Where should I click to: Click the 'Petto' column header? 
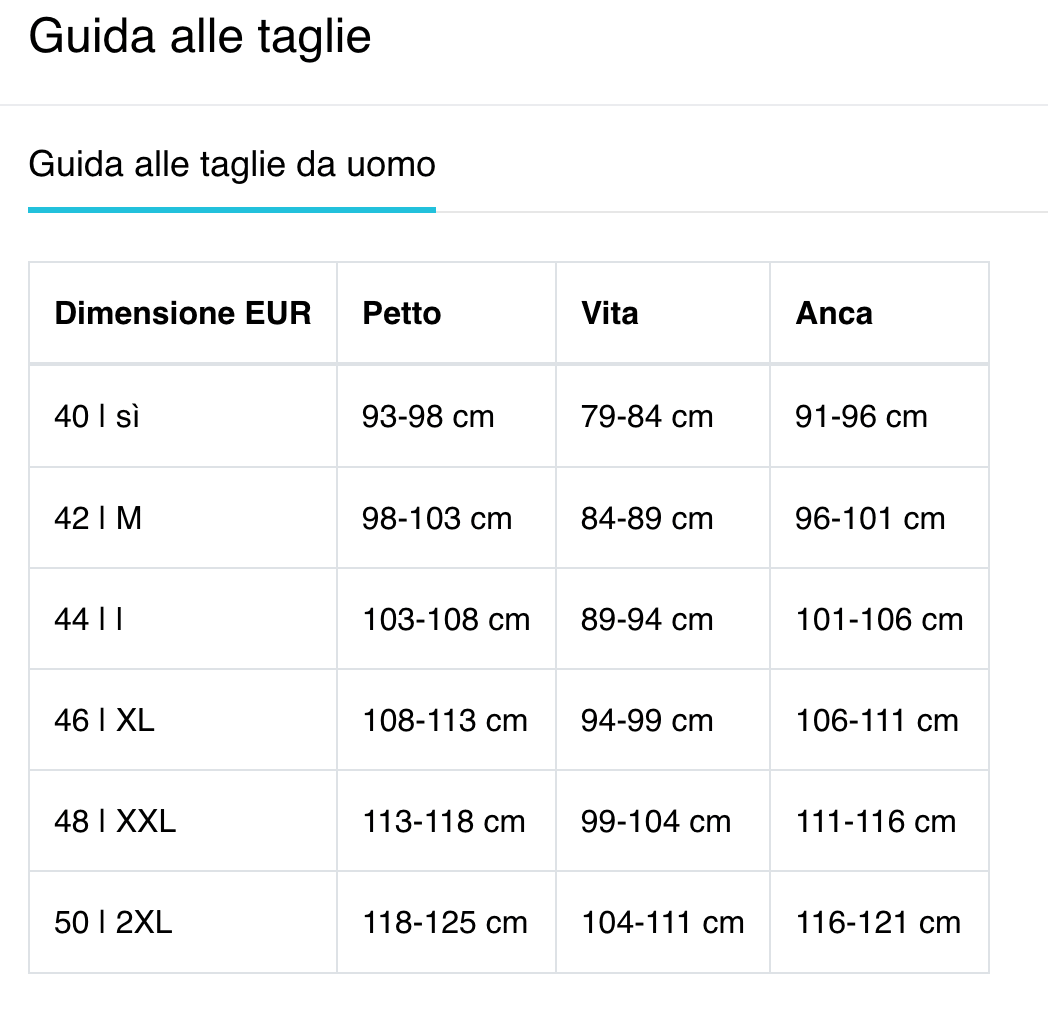(x=401, y=313)
